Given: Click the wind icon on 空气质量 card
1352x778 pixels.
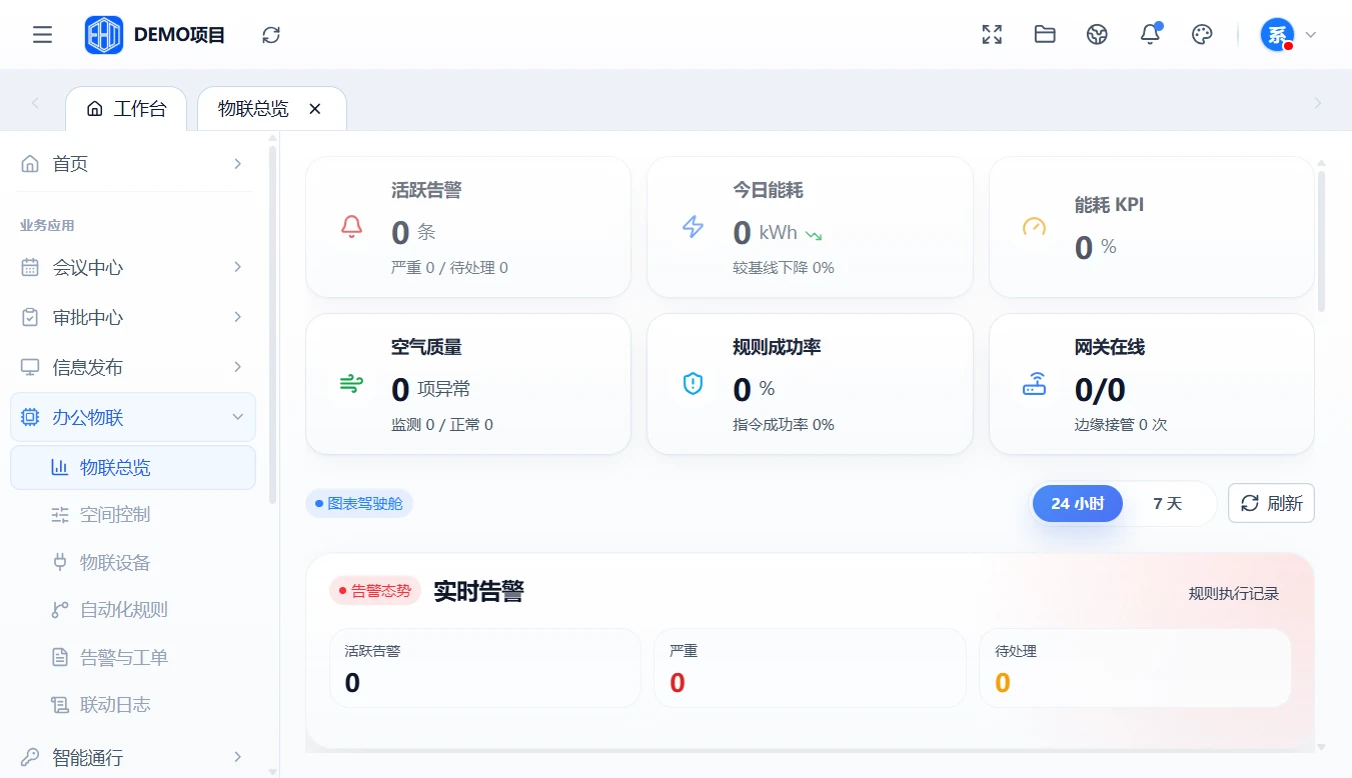Looking at the screenshot, I should pyautogui.click(x=352, y=384).
